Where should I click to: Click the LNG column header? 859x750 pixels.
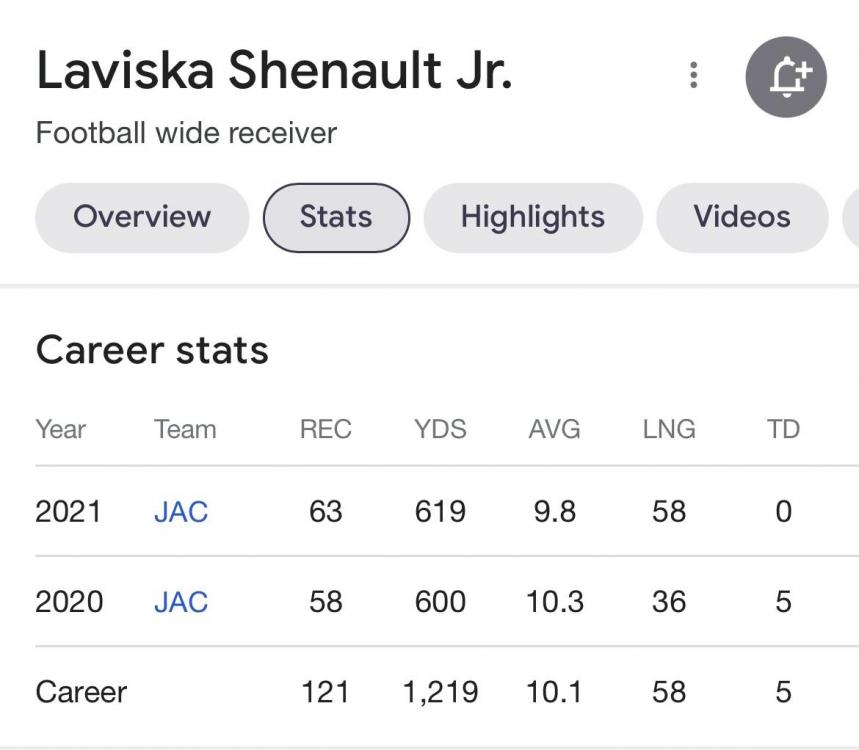click(668, 430)
